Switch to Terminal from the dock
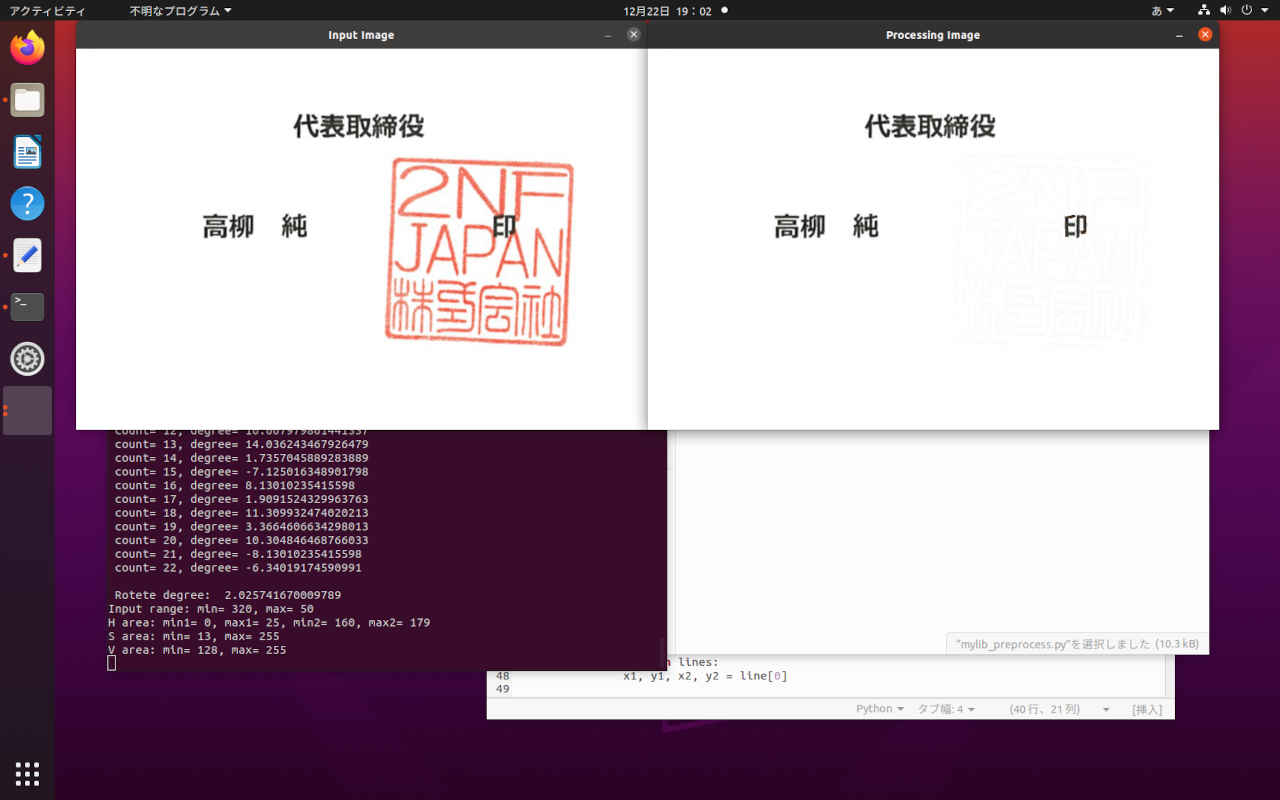 click(27, 306)
